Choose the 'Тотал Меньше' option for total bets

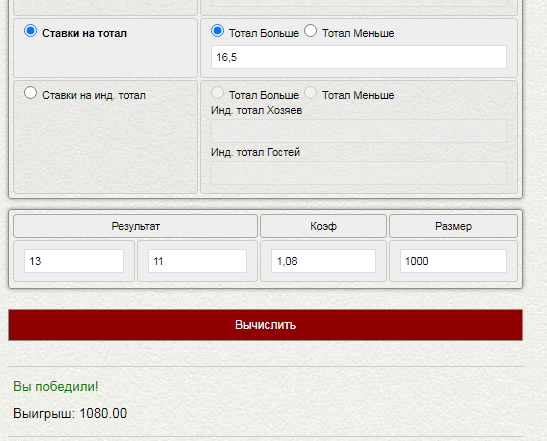310,31
